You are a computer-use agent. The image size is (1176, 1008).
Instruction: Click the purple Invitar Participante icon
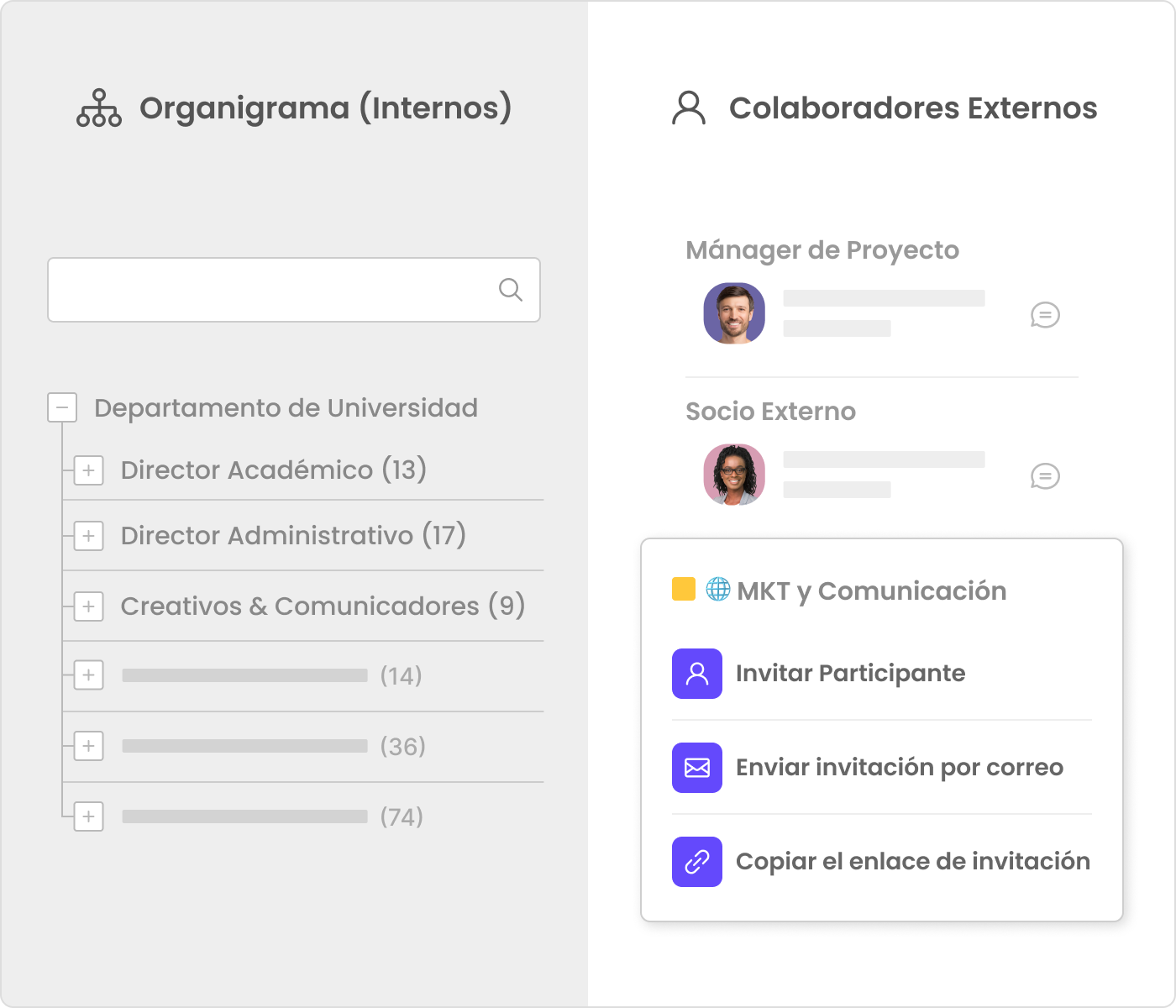point(696,674)
